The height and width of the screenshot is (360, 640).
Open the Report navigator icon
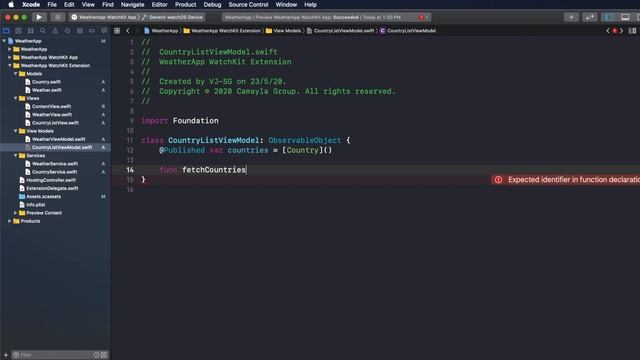point(104,31)
